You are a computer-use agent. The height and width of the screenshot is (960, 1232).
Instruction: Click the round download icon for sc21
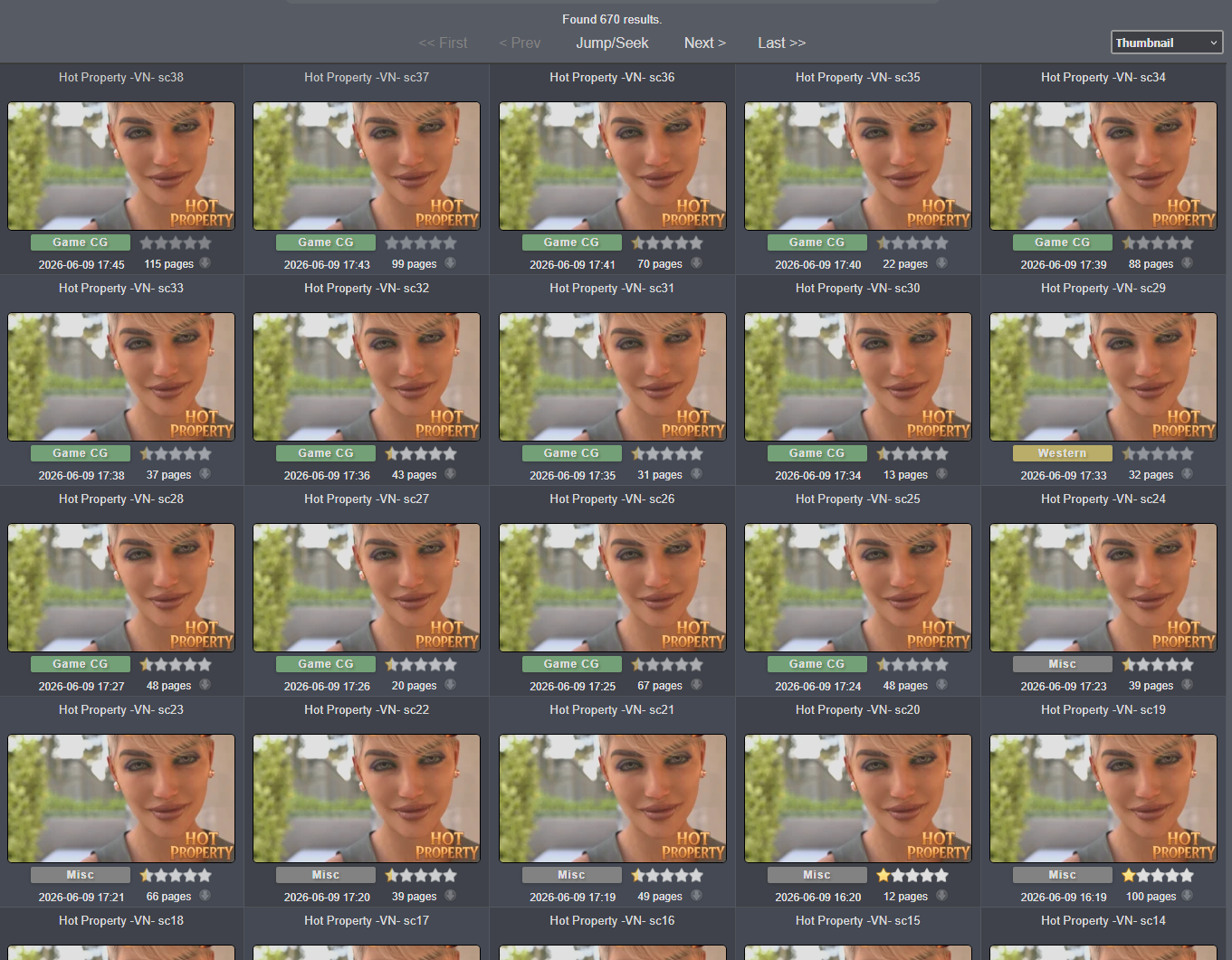tap(697, 896)
